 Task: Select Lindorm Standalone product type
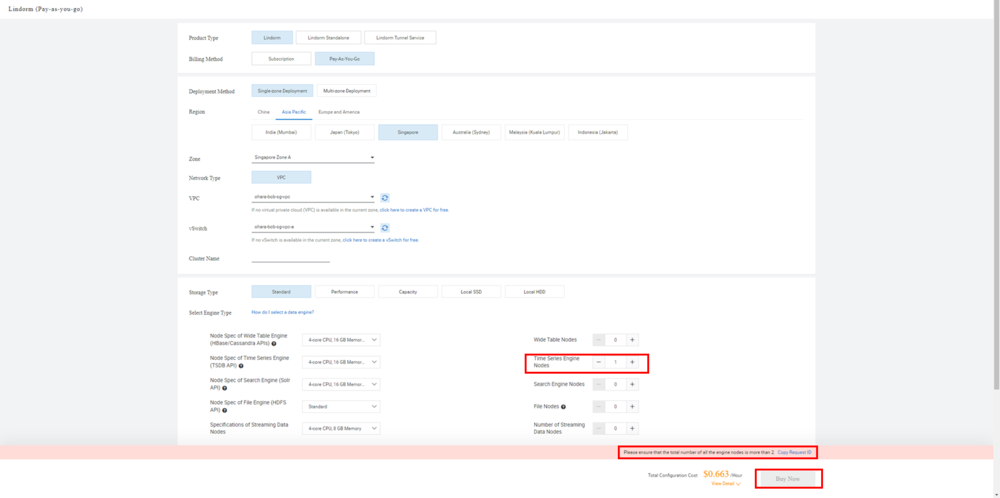click(328, 38)
